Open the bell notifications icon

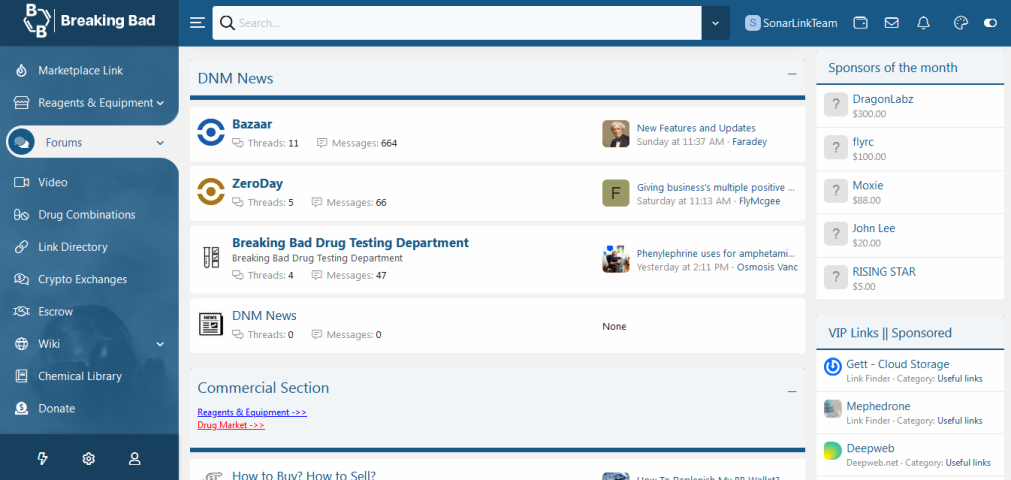[923, 23]
